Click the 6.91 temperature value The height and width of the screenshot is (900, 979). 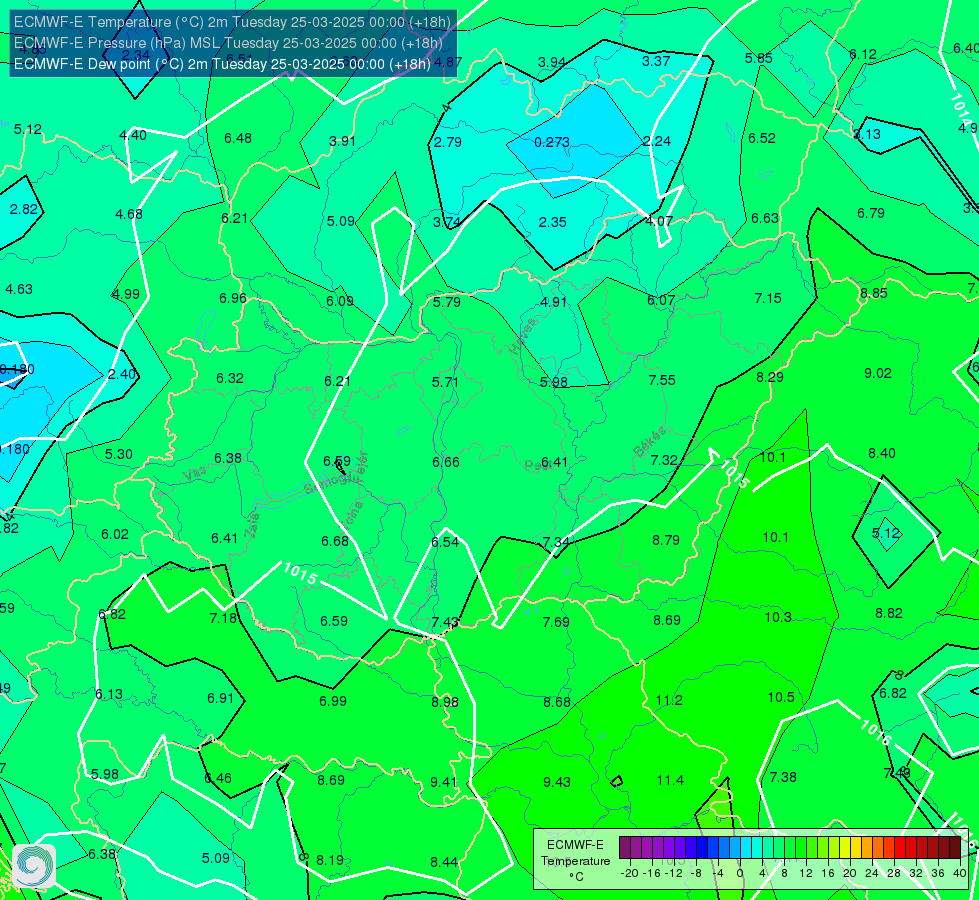click(x=220, y=699)
